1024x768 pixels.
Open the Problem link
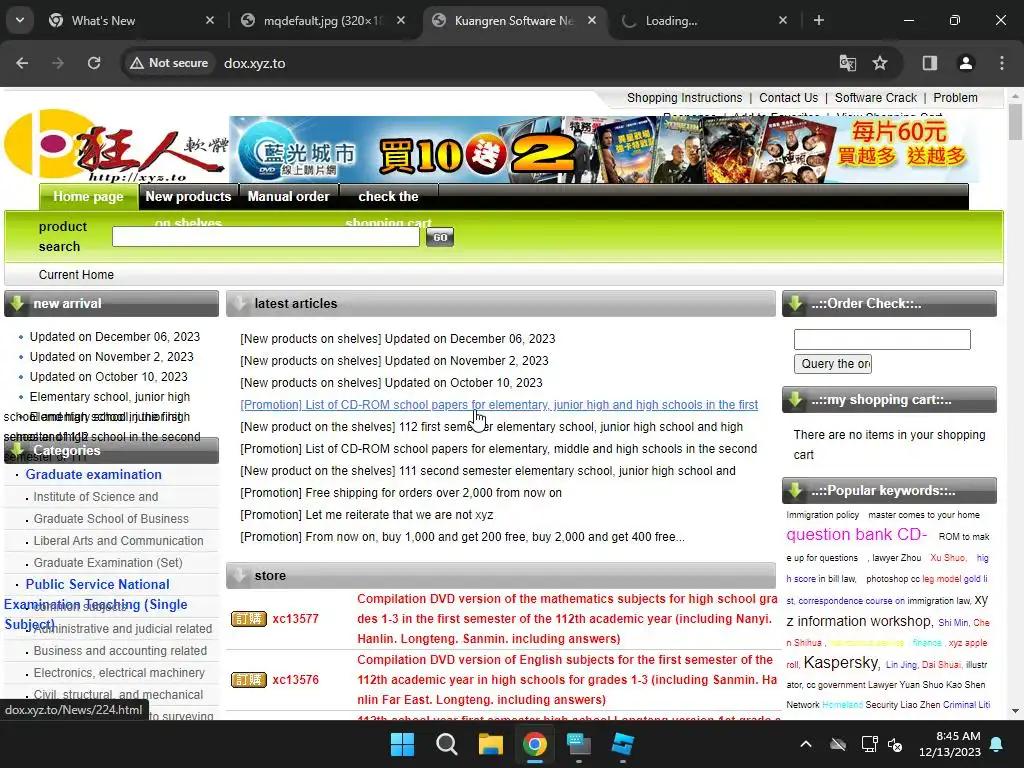pyautogui.click(x=955, y=98)
